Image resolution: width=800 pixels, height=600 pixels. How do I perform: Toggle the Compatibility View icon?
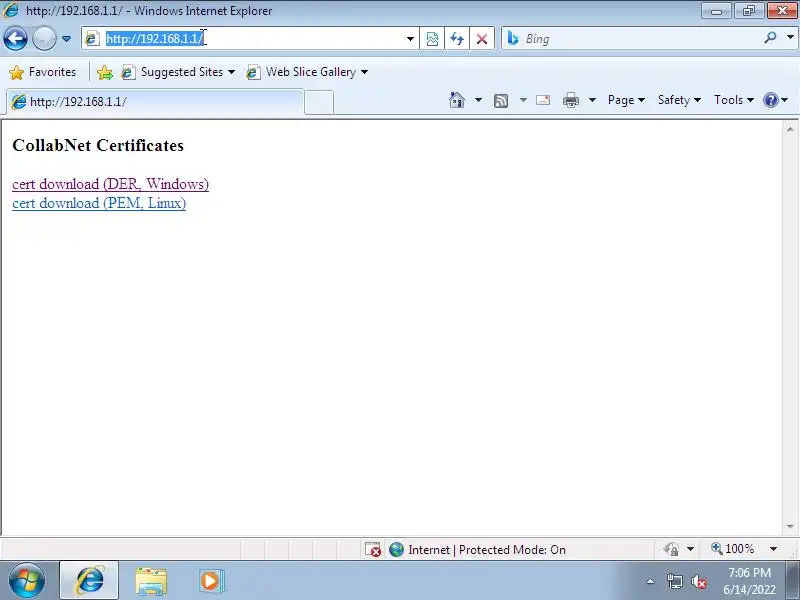[432, 39]
